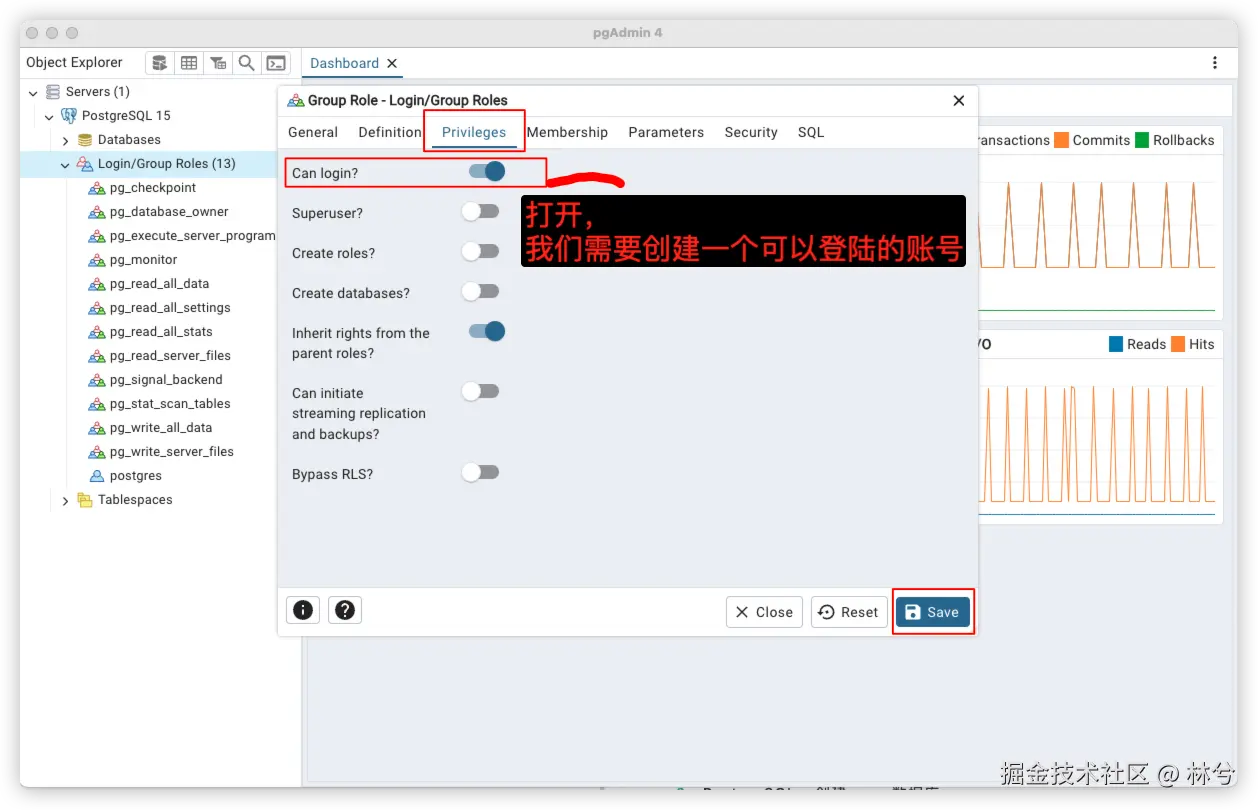The image size is (1258, 810).
Task: Click the pg_monitor role icon
Action: [x=97, y=260]
